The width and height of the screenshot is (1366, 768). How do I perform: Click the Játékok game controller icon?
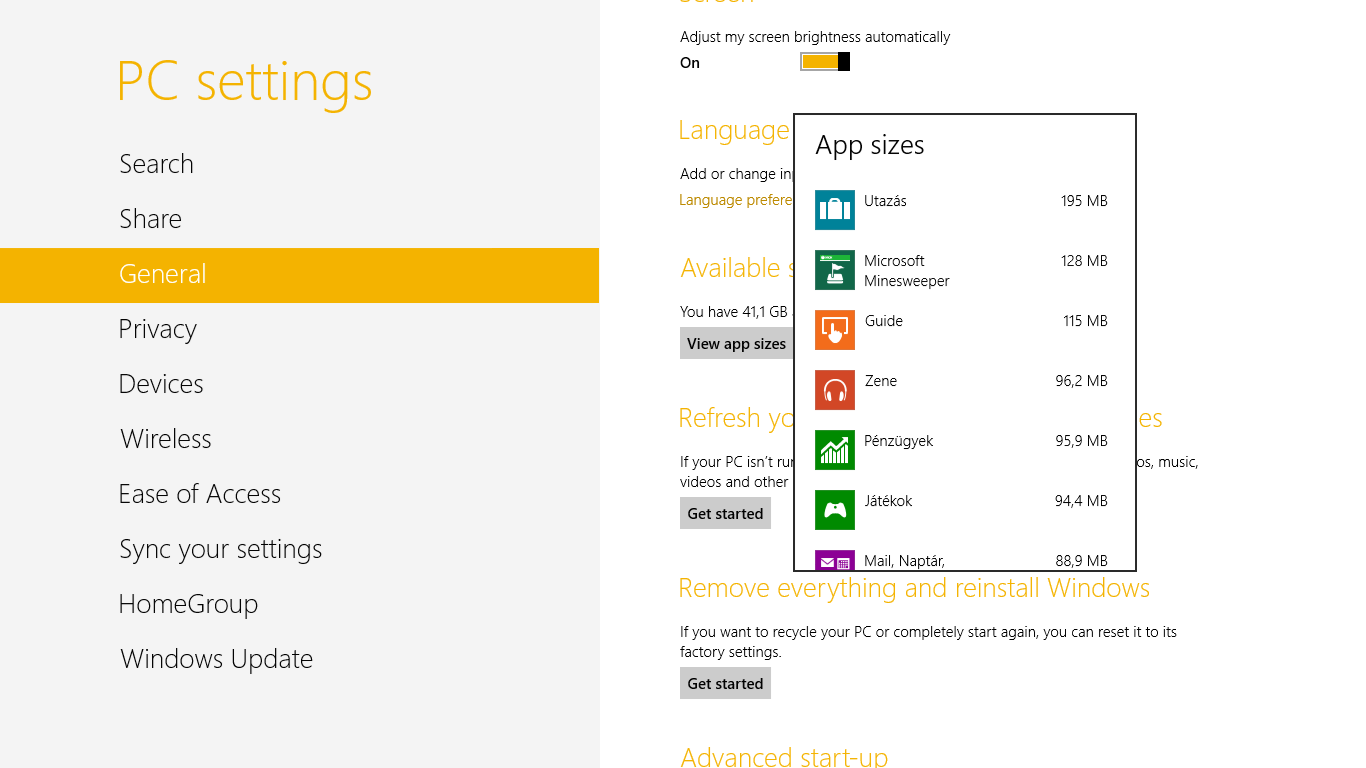click(x=834, y=510)
